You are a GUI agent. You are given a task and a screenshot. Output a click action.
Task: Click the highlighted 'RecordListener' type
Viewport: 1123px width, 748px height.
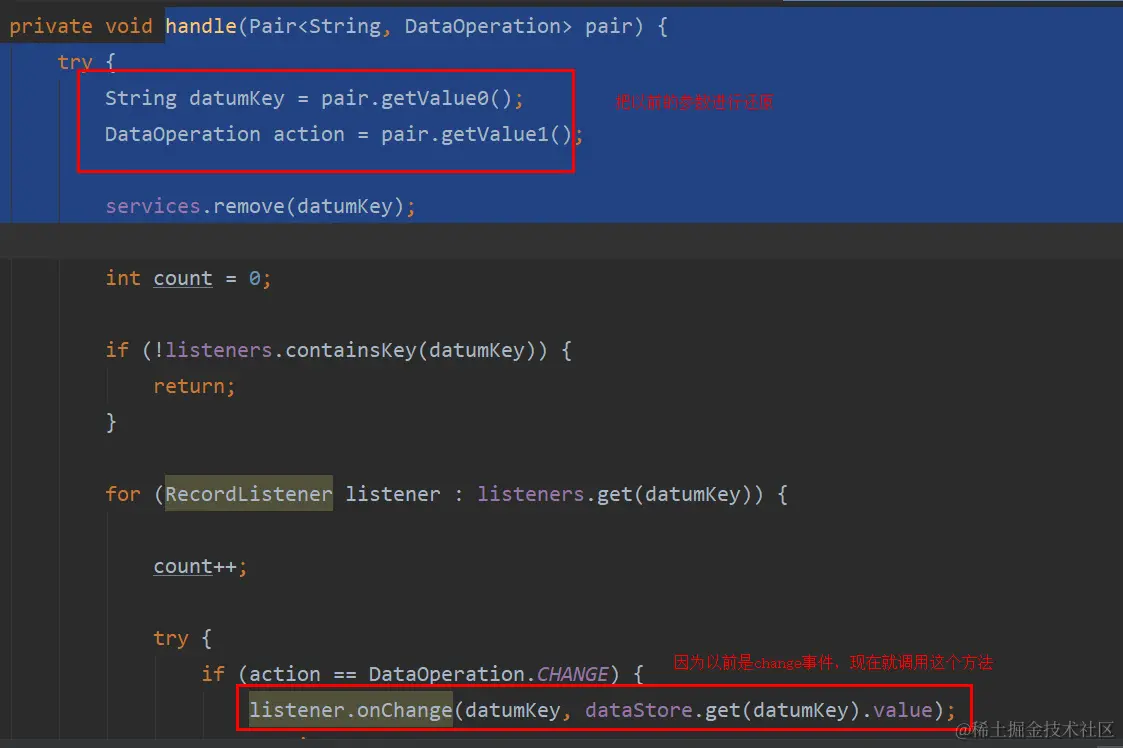249,494
